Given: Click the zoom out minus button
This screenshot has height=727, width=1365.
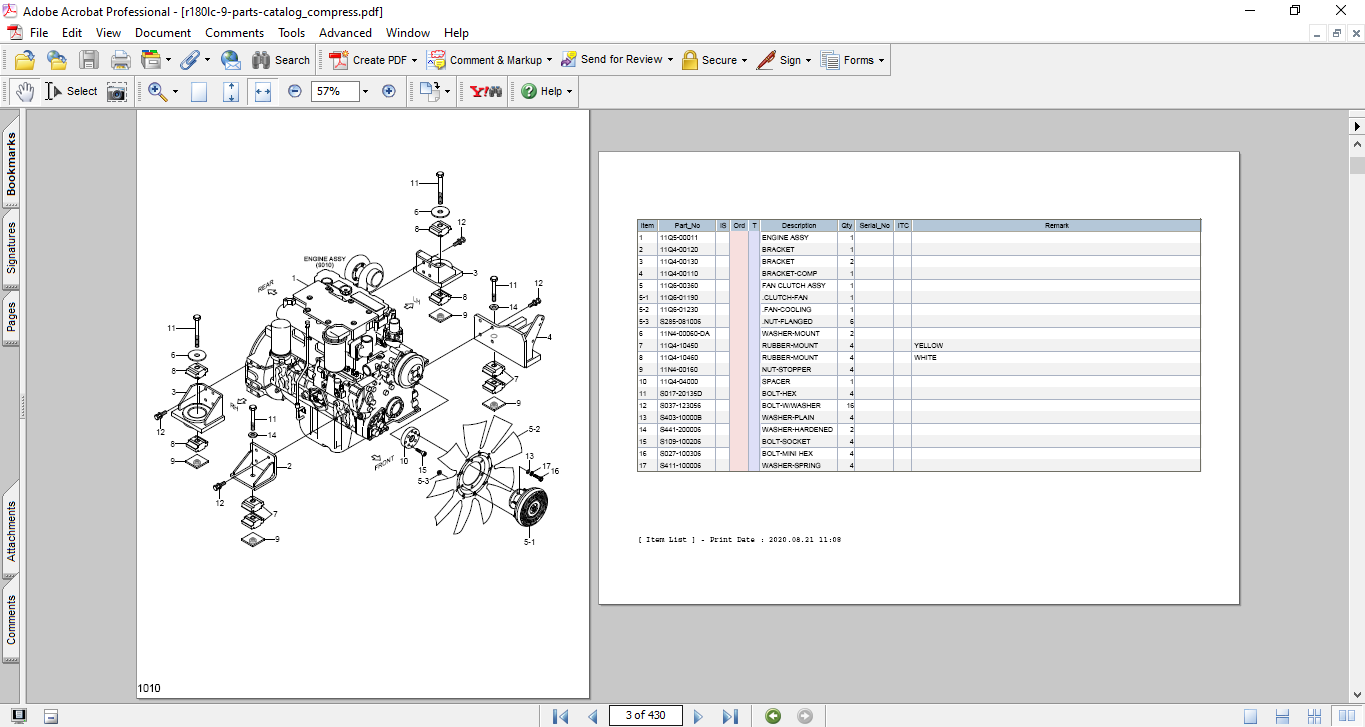Looking at the screenshot, I should (x=295, y=91).
